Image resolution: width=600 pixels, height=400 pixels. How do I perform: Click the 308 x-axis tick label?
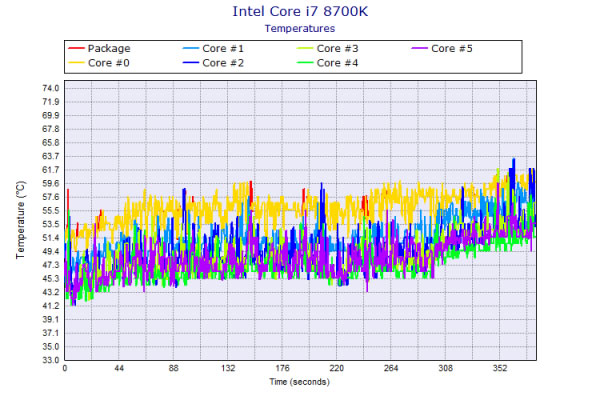[x=445, y=368]
